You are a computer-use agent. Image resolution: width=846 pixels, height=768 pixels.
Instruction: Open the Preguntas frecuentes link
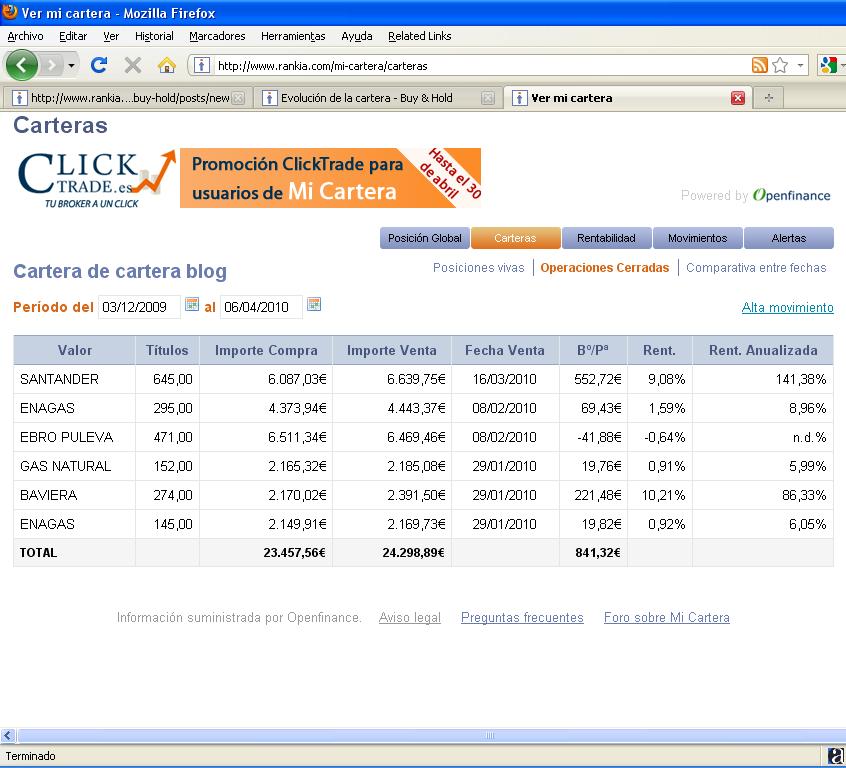coord(522,617)
